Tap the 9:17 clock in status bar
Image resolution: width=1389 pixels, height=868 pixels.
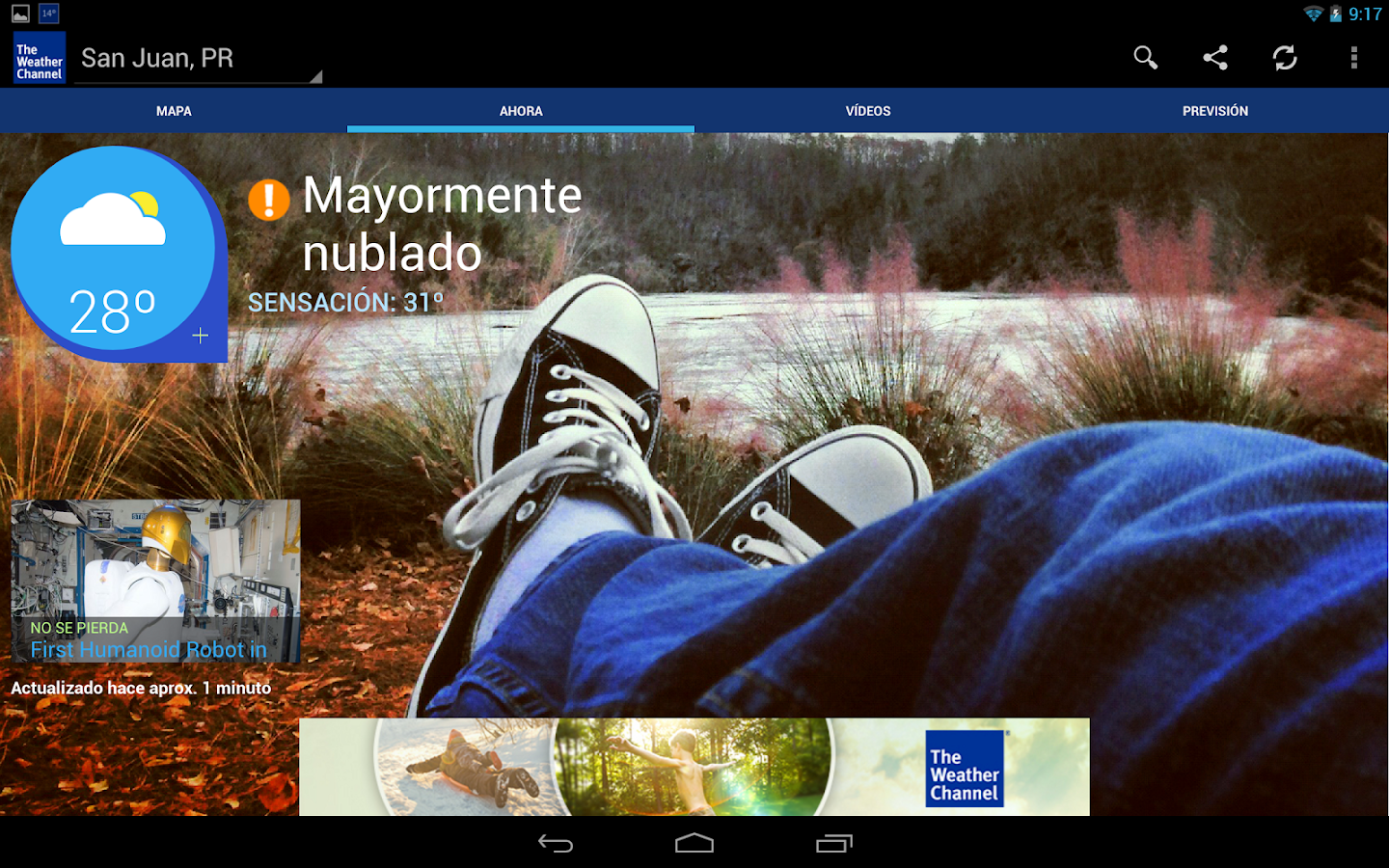[1365, 14]
